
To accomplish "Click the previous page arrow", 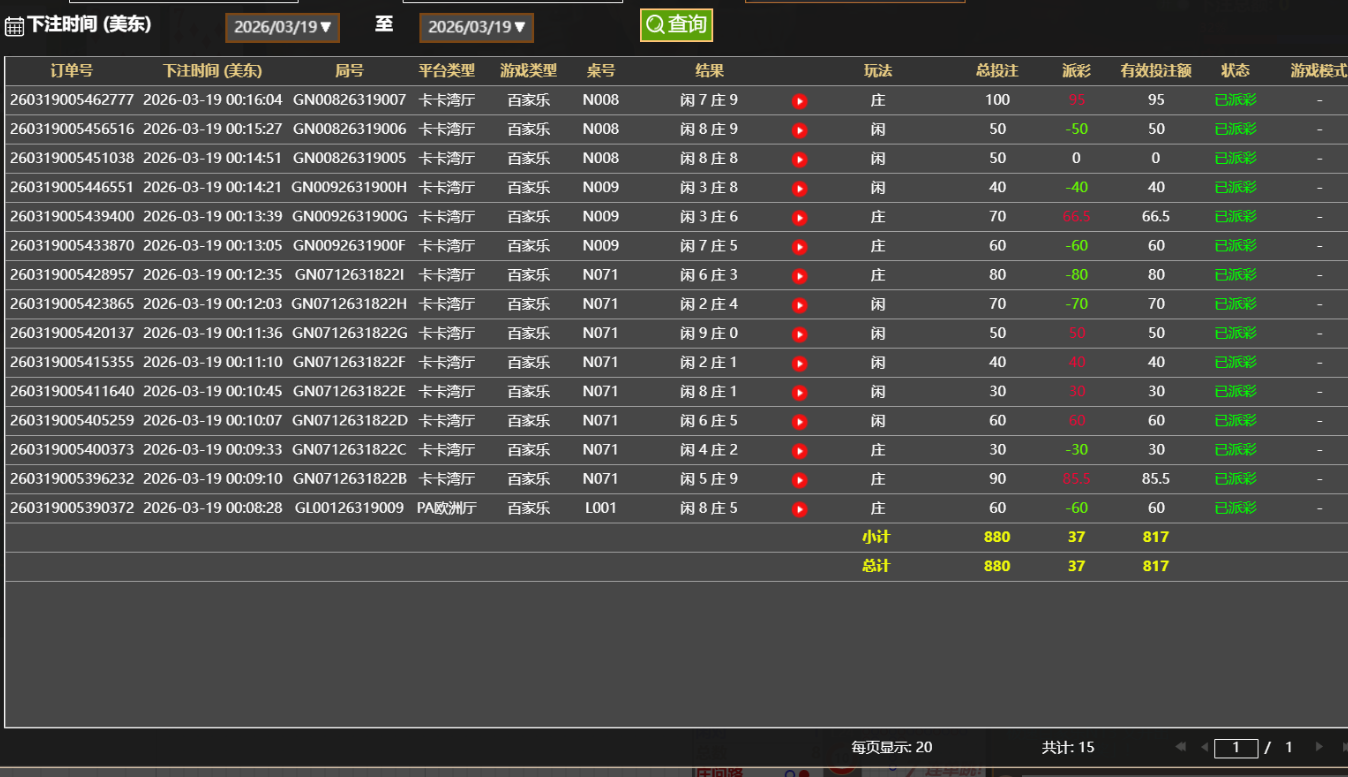I will [x=1204, y=747].
